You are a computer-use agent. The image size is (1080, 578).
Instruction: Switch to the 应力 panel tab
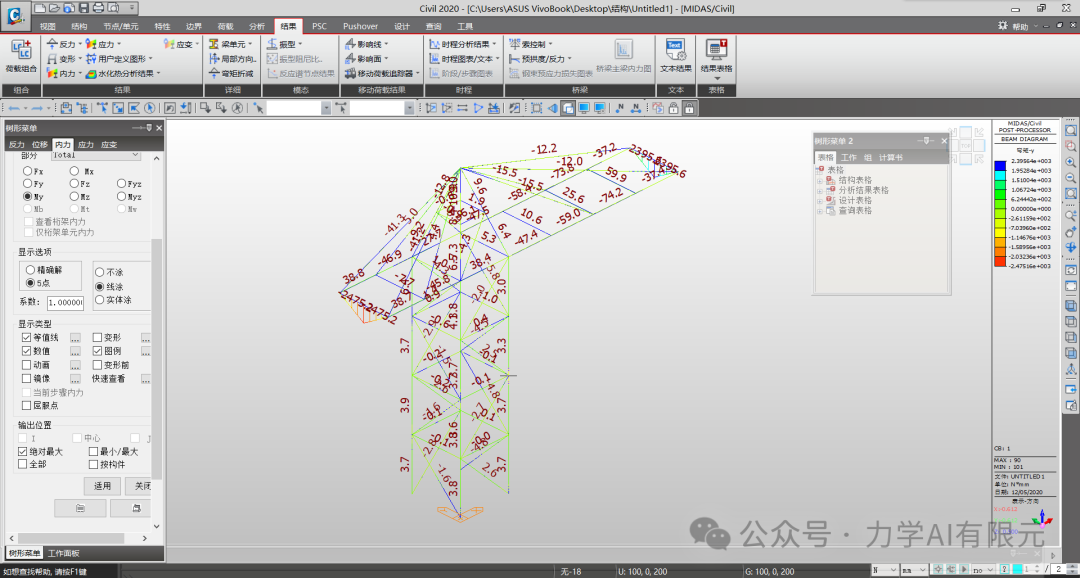85,145
